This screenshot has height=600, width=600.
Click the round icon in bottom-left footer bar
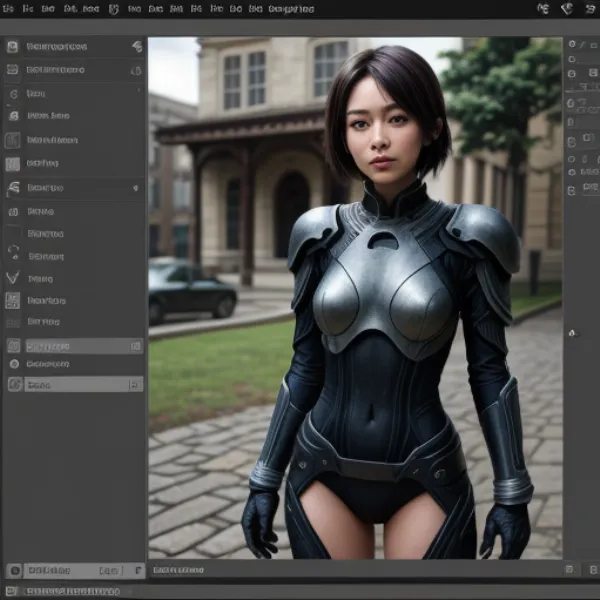[14, 570]
